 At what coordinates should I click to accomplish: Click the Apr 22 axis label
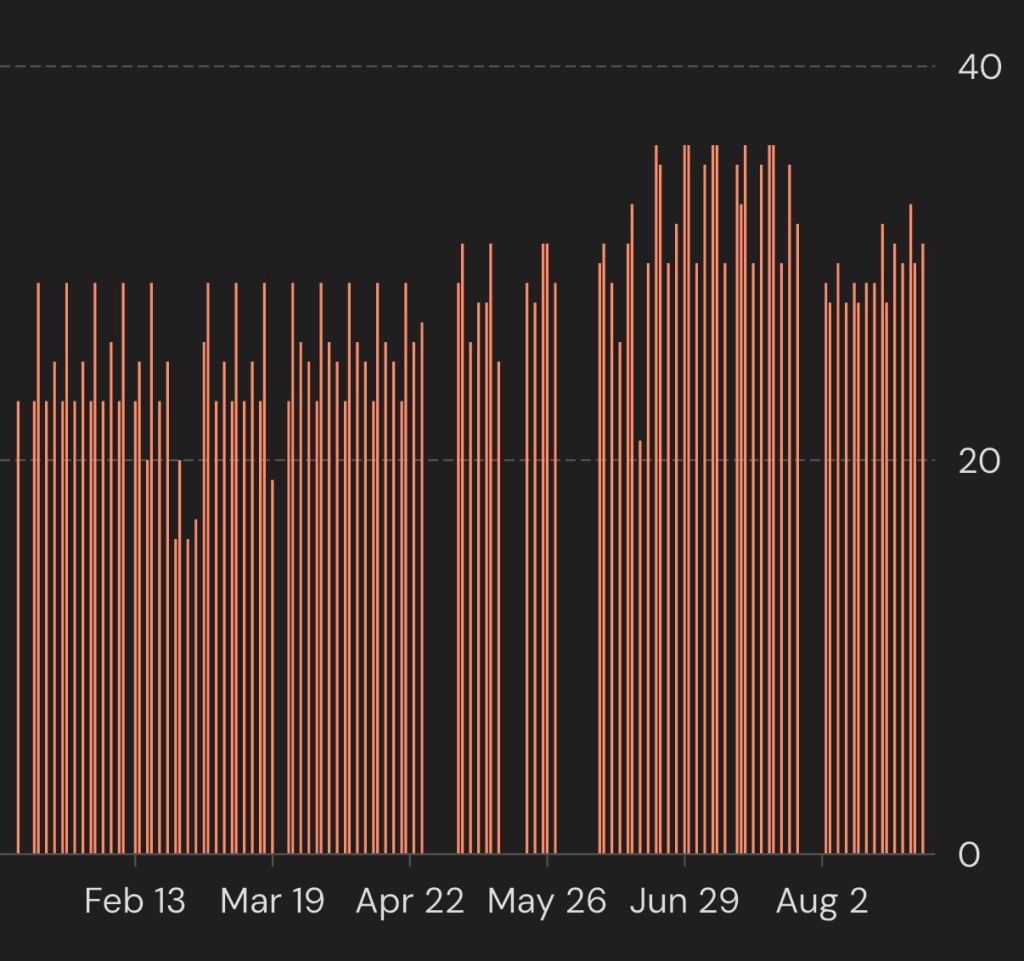[410, 902]
